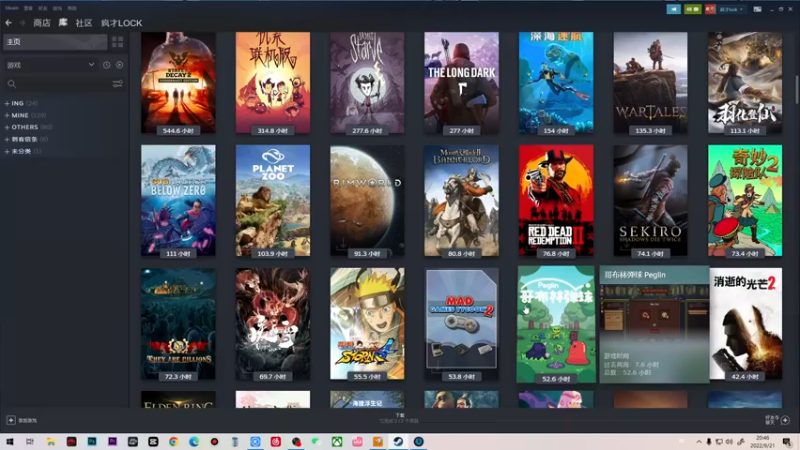Open Don't Starve game cover

[x=367, y=83]
